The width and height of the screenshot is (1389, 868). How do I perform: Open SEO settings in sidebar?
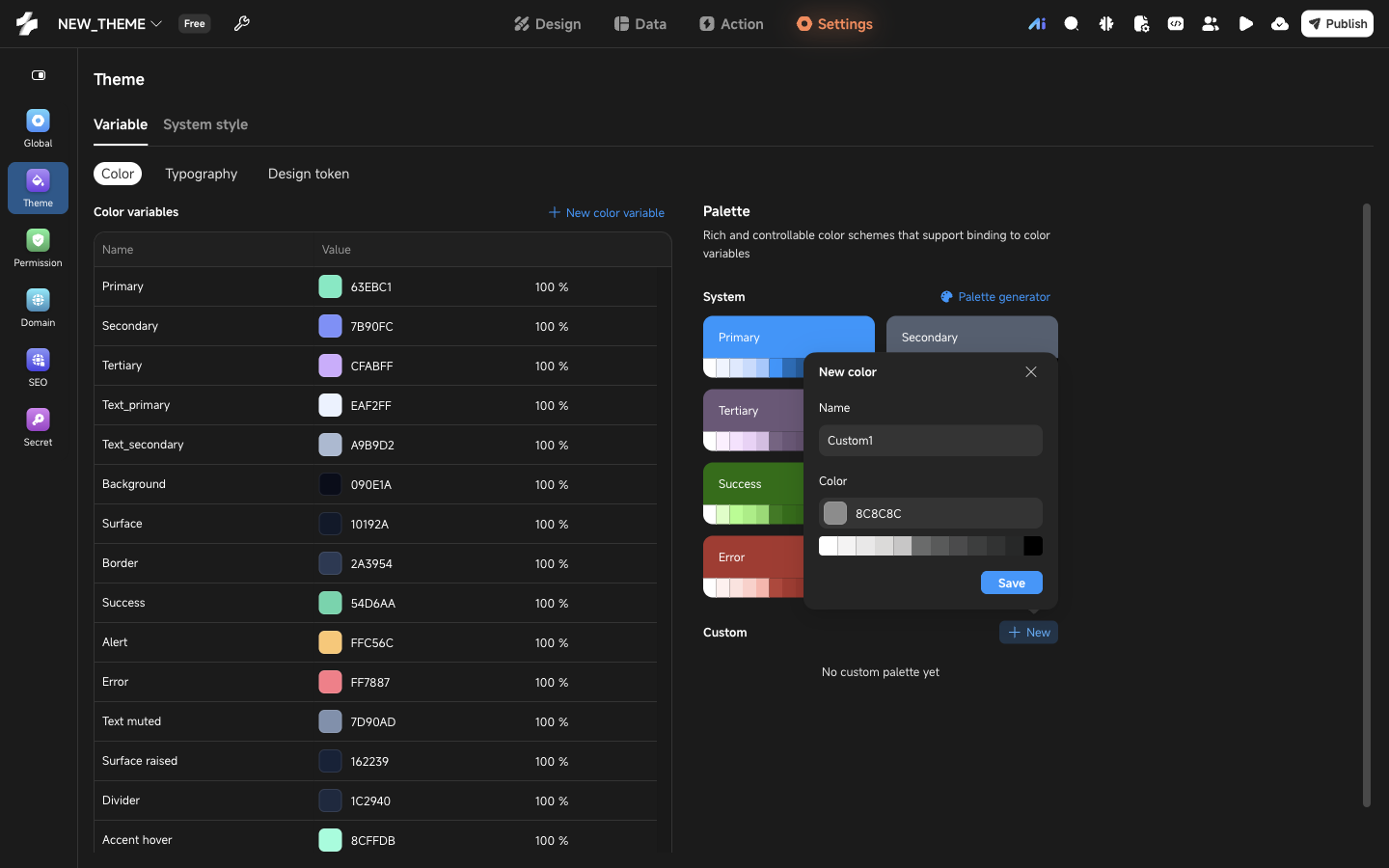coord(38,367)
